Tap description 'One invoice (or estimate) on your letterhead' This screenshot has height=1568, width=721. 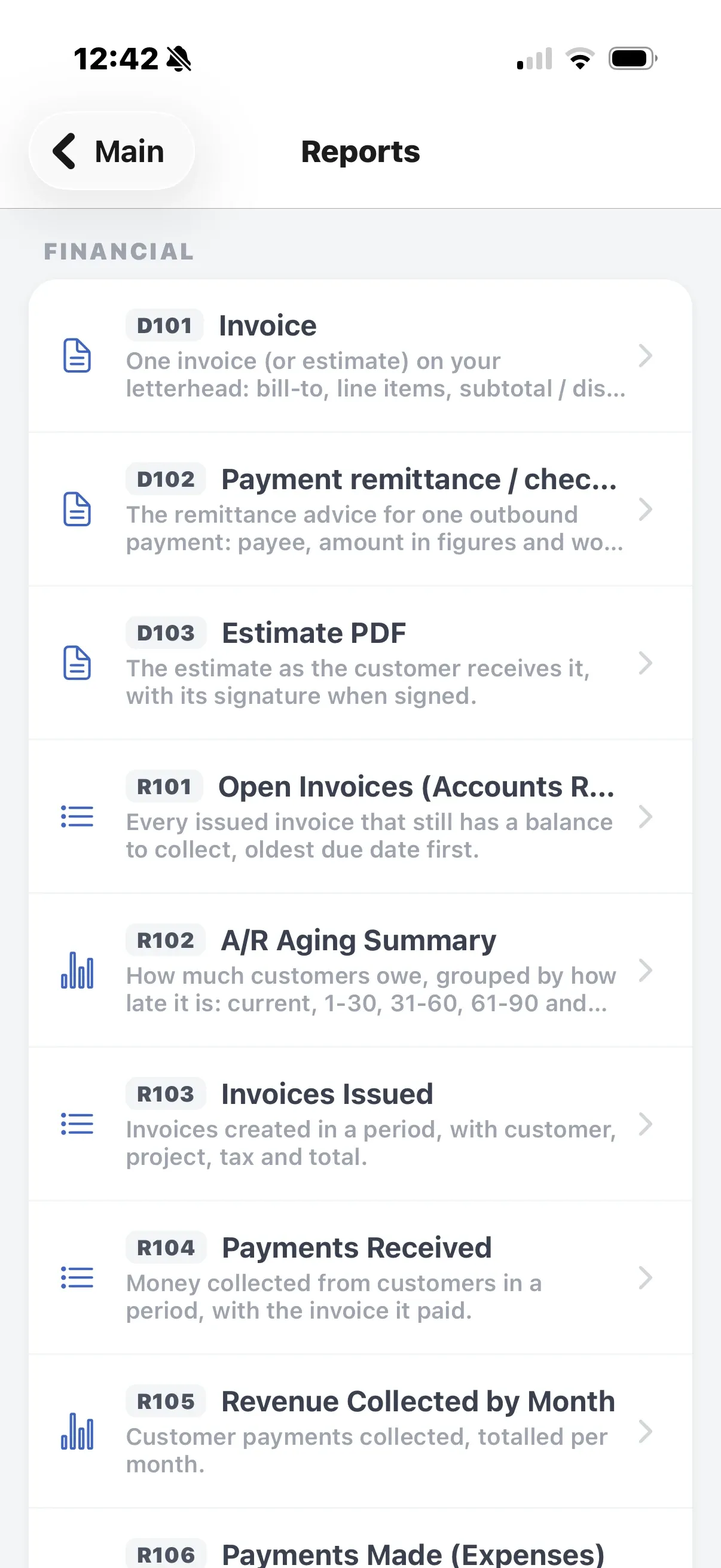coord(375,375)
